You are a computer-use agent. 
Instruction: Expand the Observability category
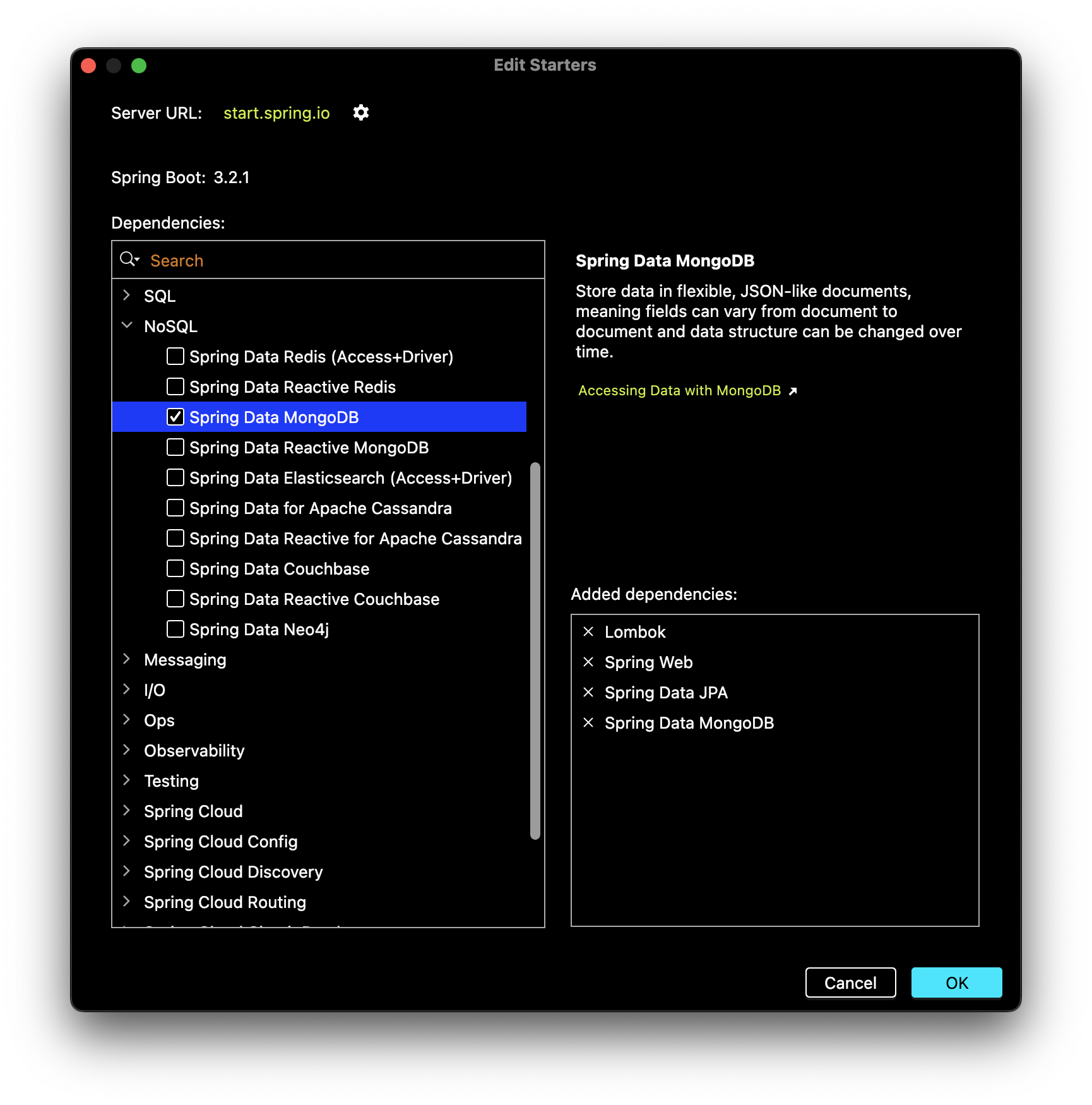tap(126, 750)
